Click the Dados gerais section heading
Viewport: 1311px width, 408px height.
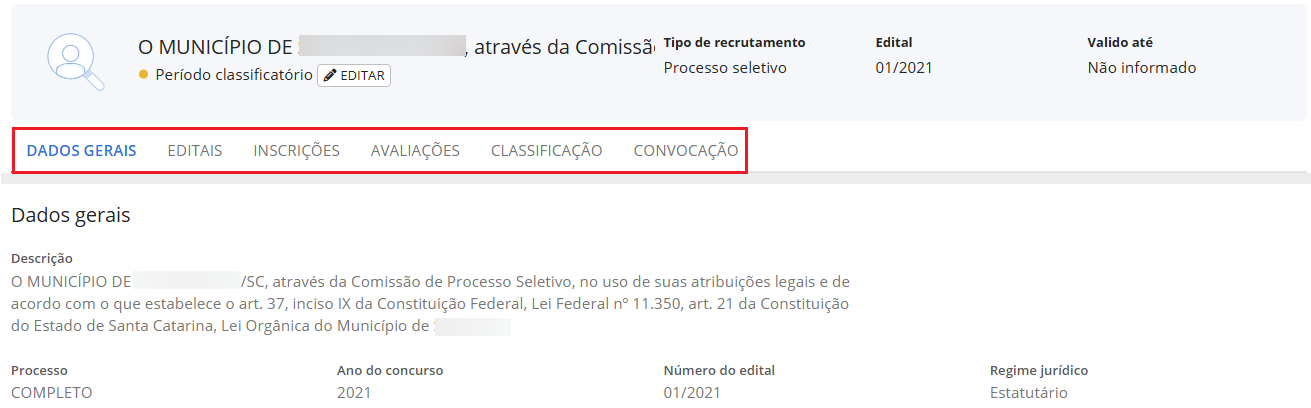tap(71, 214)
